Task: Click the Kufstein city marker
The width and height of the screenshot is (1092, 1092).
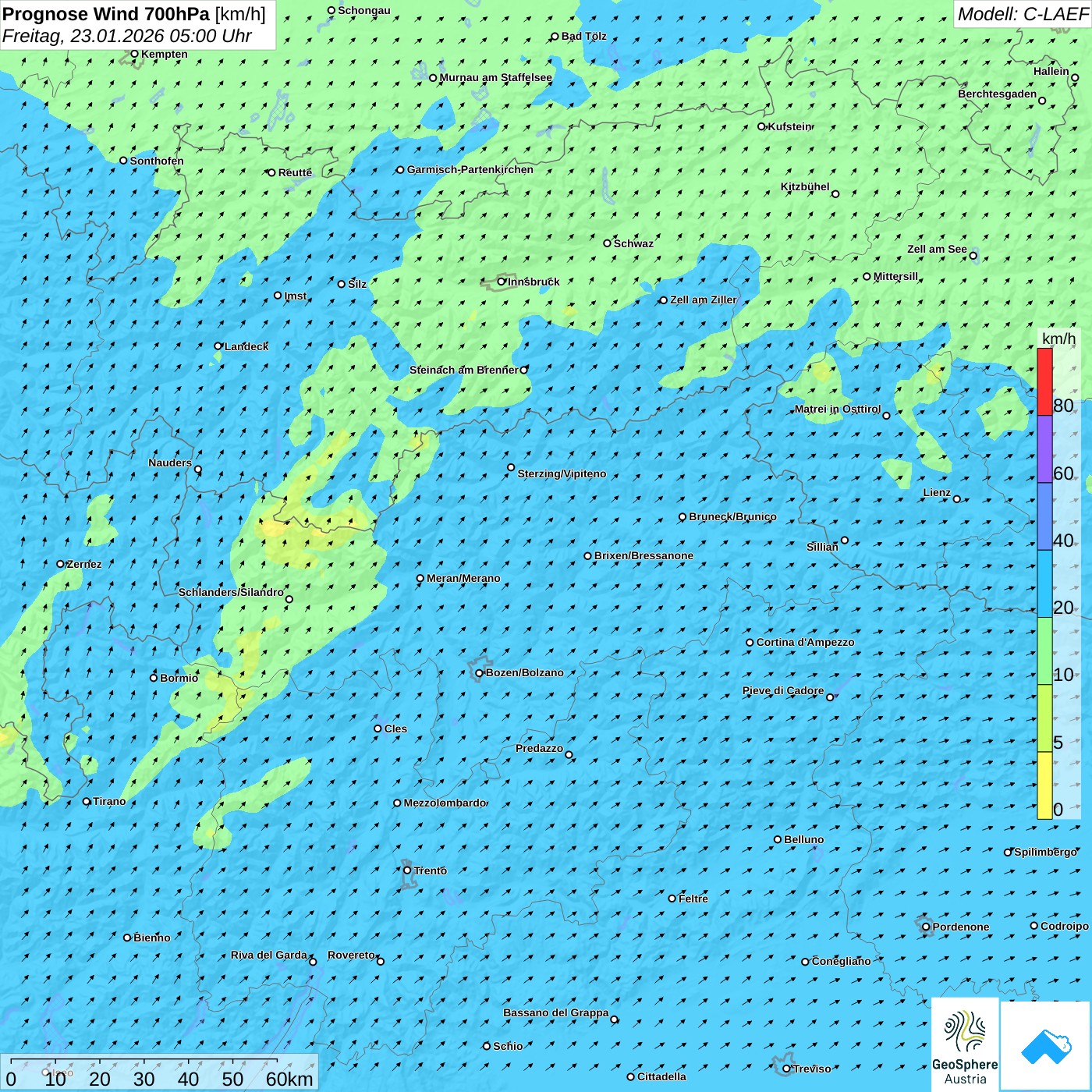Action: click(x=761, y=126)
